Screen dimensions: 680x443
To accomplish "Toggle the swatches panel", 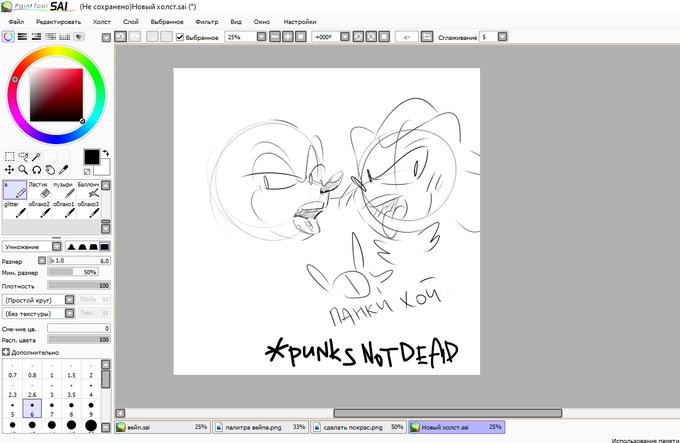I will pos(65,36).
